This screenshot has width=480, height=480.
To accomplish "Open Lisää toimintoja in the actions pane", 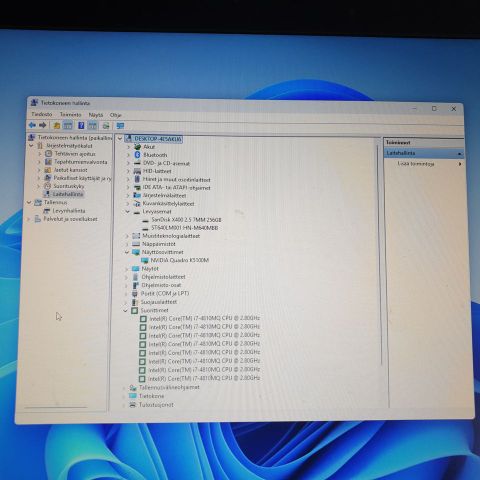I will (416, 164).
